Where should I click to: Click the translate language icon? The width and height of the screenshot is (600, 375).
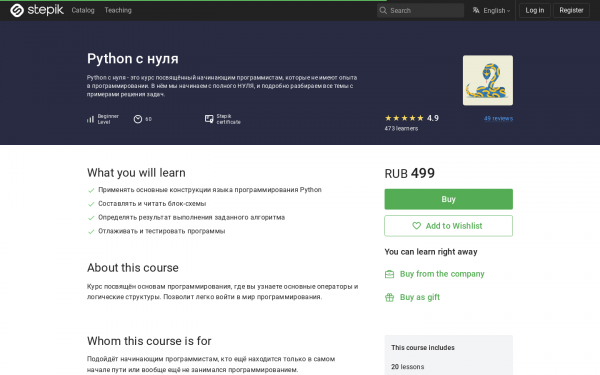click(x=476, y=10)
